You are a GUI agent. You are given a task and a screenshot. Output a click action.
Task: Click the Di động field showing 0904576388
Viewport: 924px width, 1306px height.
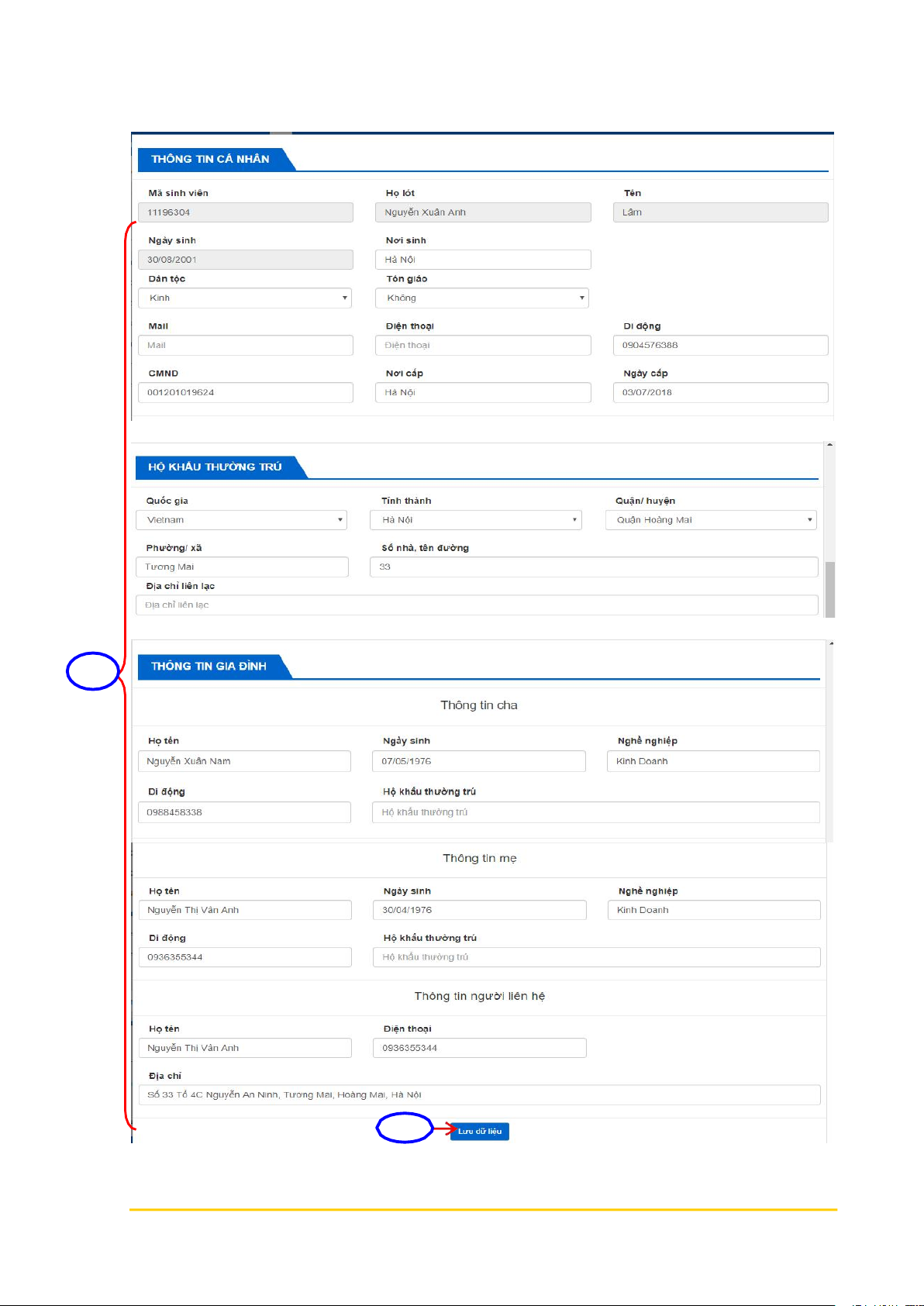719,346
